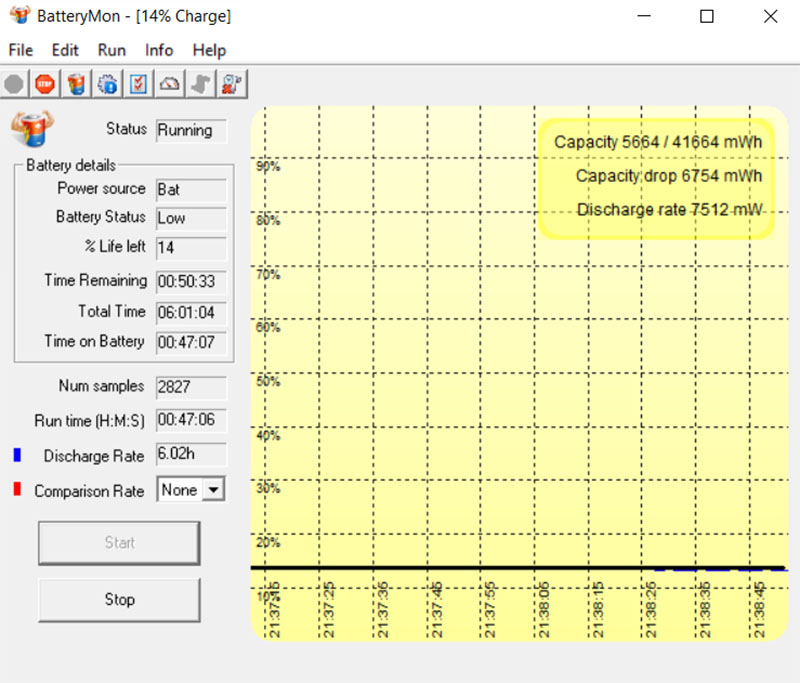800x683 pixels.
Task: Click the gray figure toolbar icon
Action: click(x=200, y=84)
